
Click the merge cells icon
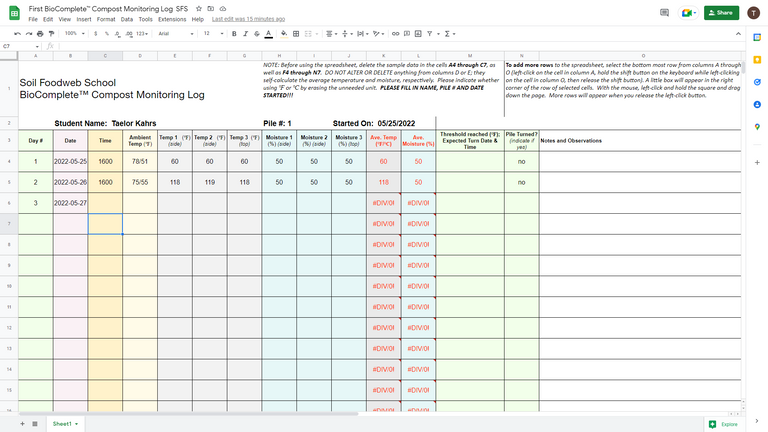pos(308,34)
